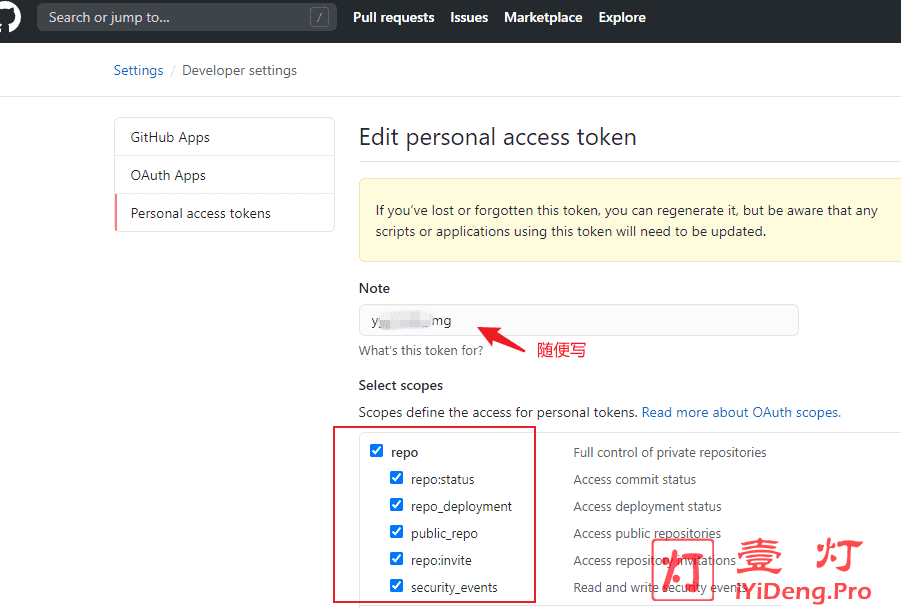Click the 'Select scopes' heading
Viewport: 901px width, 608px height.
(x=401, y=385)
